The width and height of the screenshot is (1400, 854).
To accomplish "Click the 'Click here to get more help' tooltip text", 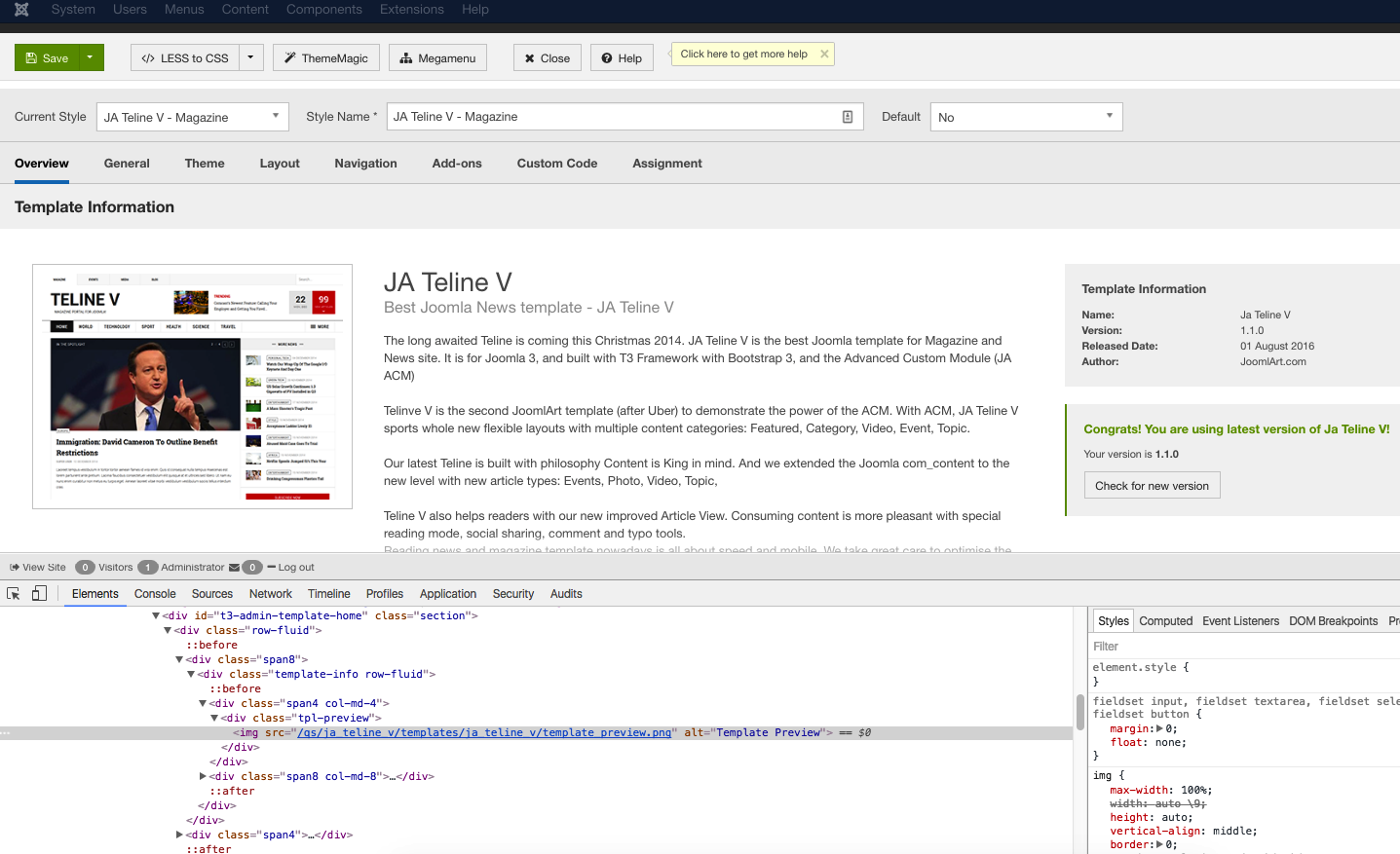I will [744, 55].
